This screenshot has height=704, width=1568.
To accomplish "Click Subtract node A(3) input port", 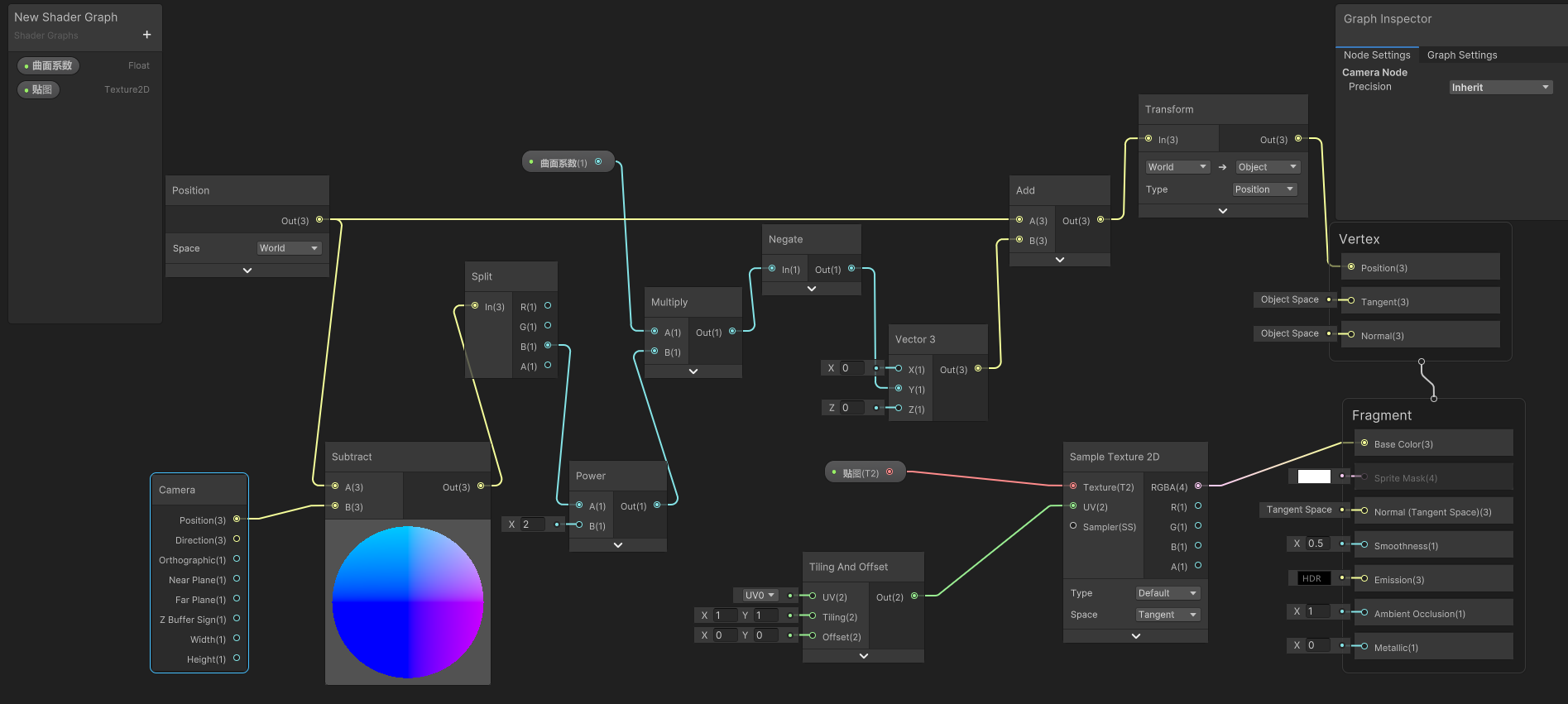I will tap(335, 486).
